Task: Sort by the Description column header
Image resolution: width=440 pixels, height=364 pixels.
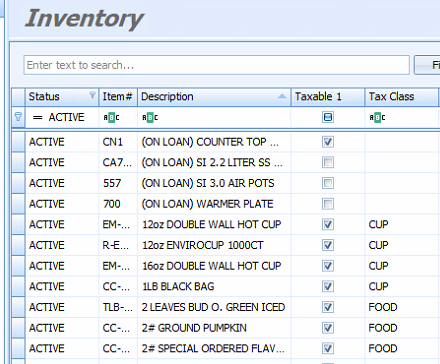Action: [214, 97]
